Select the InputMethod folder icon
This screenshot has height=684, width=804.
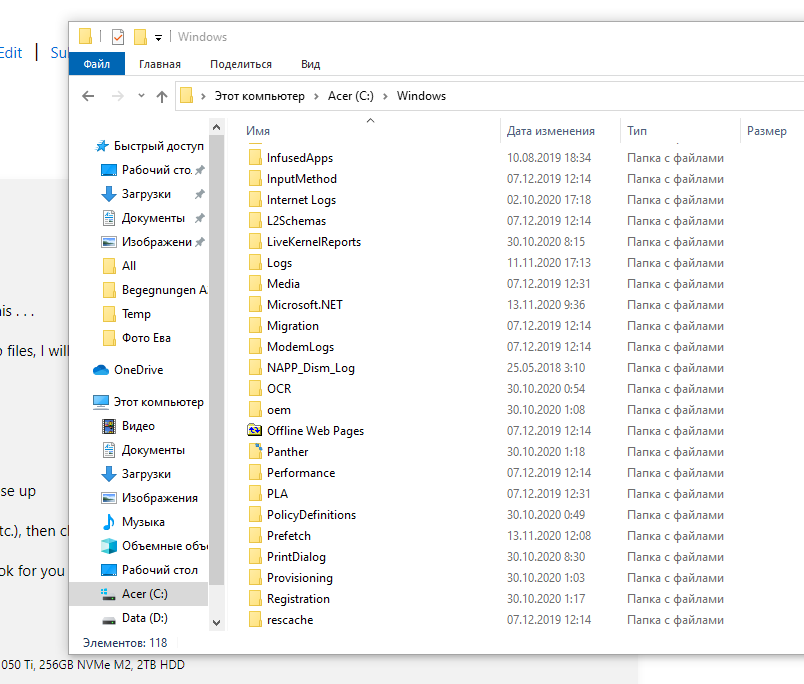255,178
